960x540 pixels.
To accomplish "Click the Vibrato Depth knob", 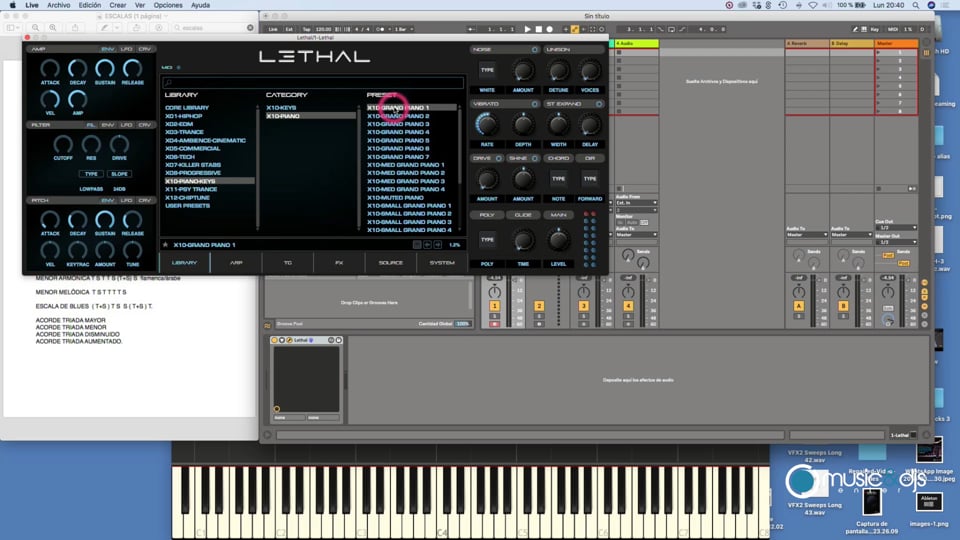I will (x=523, y=125).
